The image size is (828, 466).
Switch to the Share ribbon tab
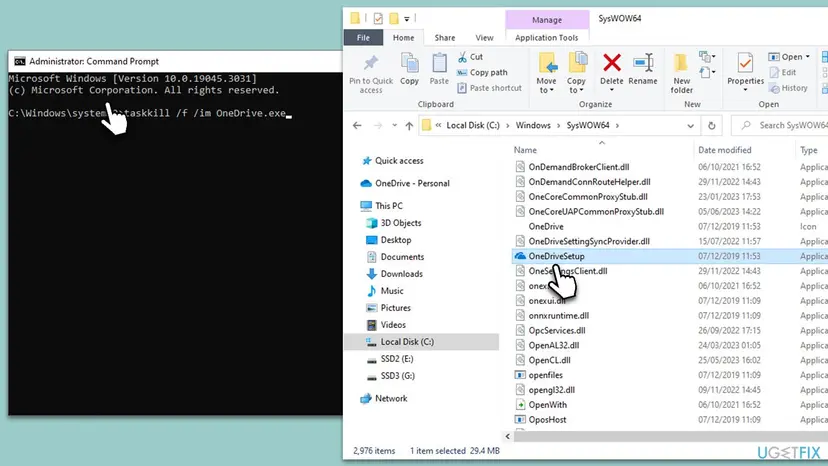(445, 38)
